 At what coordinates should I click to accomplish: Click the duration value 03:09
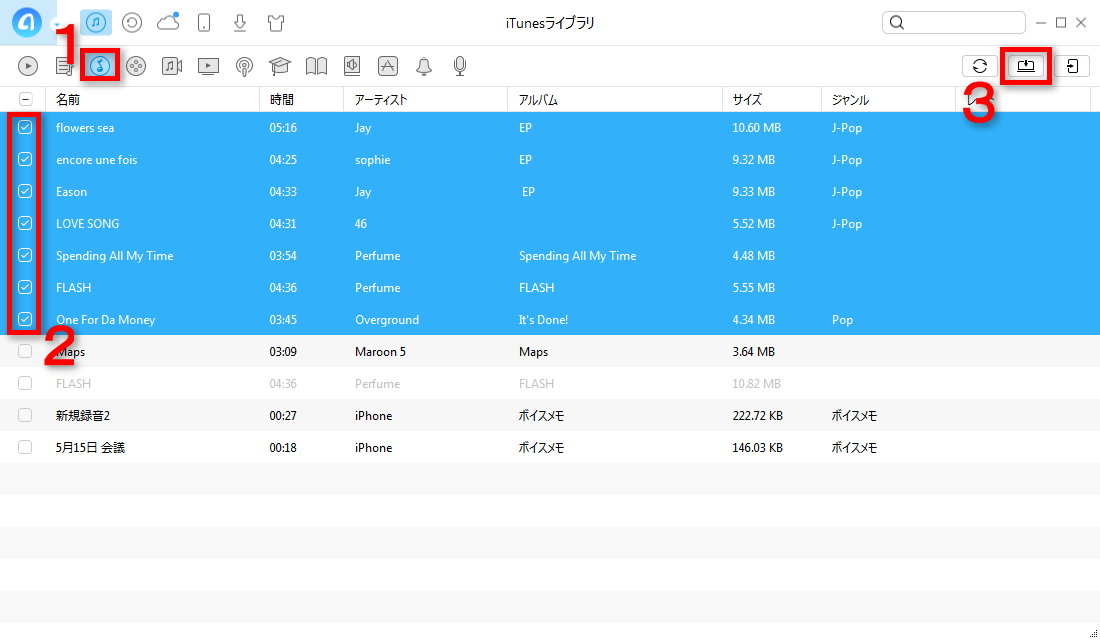pyautogui.click(x=283, y=352)
